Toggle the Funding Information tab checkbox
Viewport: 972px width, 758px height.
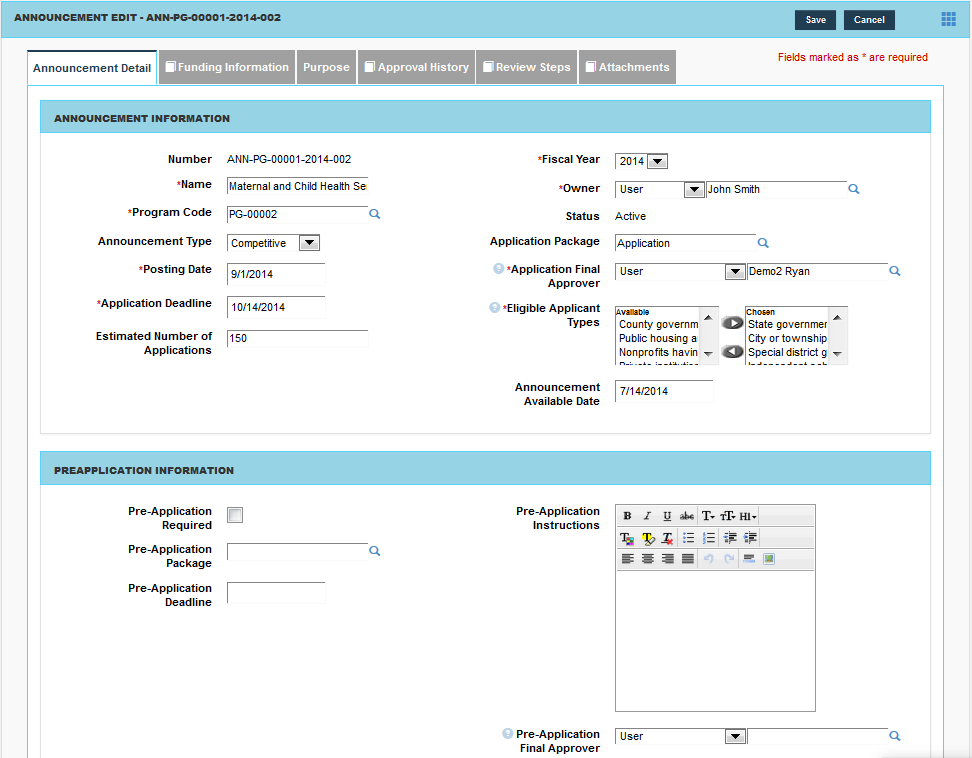tap(171, 67)
